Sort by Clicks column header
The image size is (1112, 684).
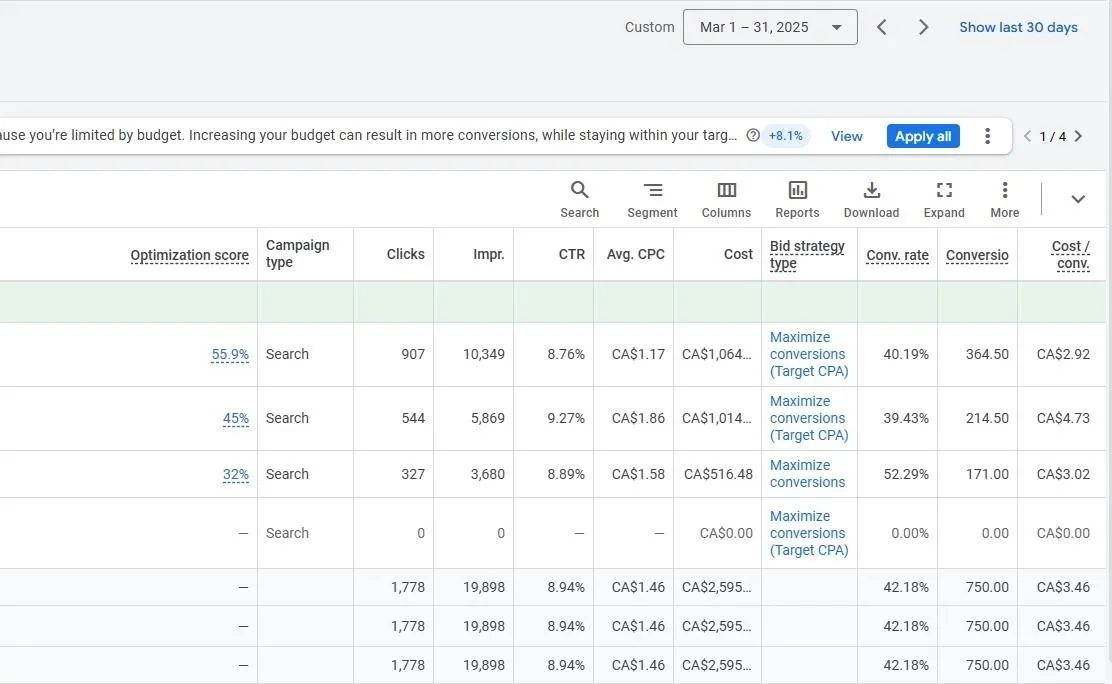click(406, 254)
